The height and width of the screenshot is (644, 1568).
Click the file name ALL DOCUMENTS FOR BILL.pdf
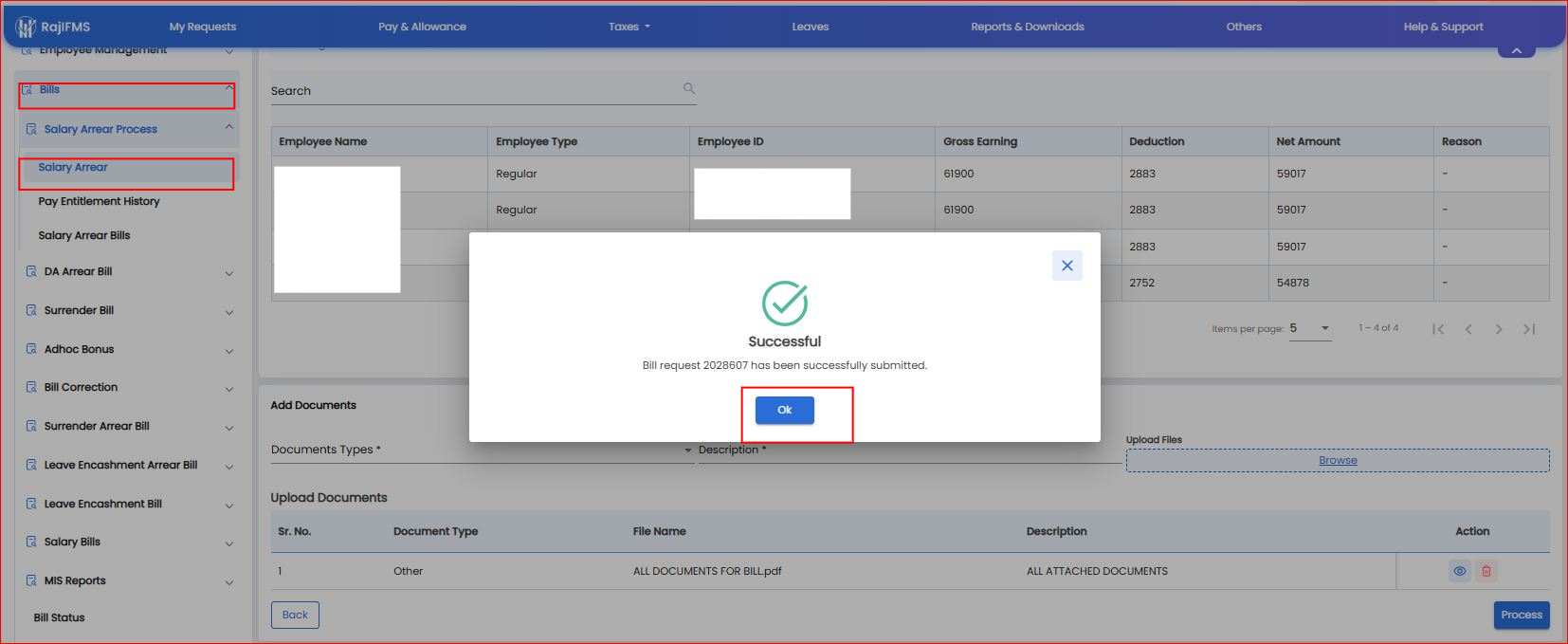pos(707,571)
